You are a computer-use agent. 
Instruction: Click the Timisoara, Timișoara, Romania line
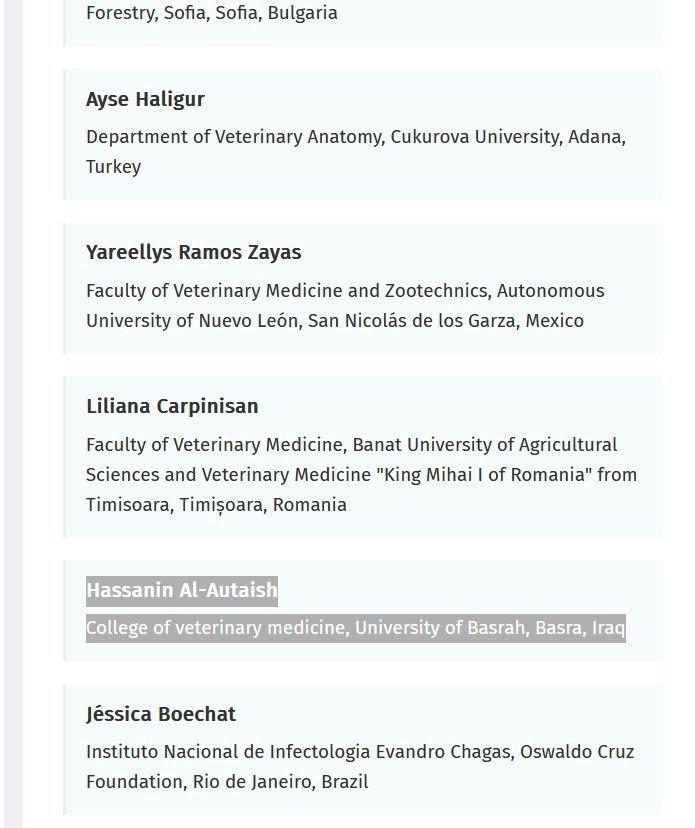tap(216, 505)
